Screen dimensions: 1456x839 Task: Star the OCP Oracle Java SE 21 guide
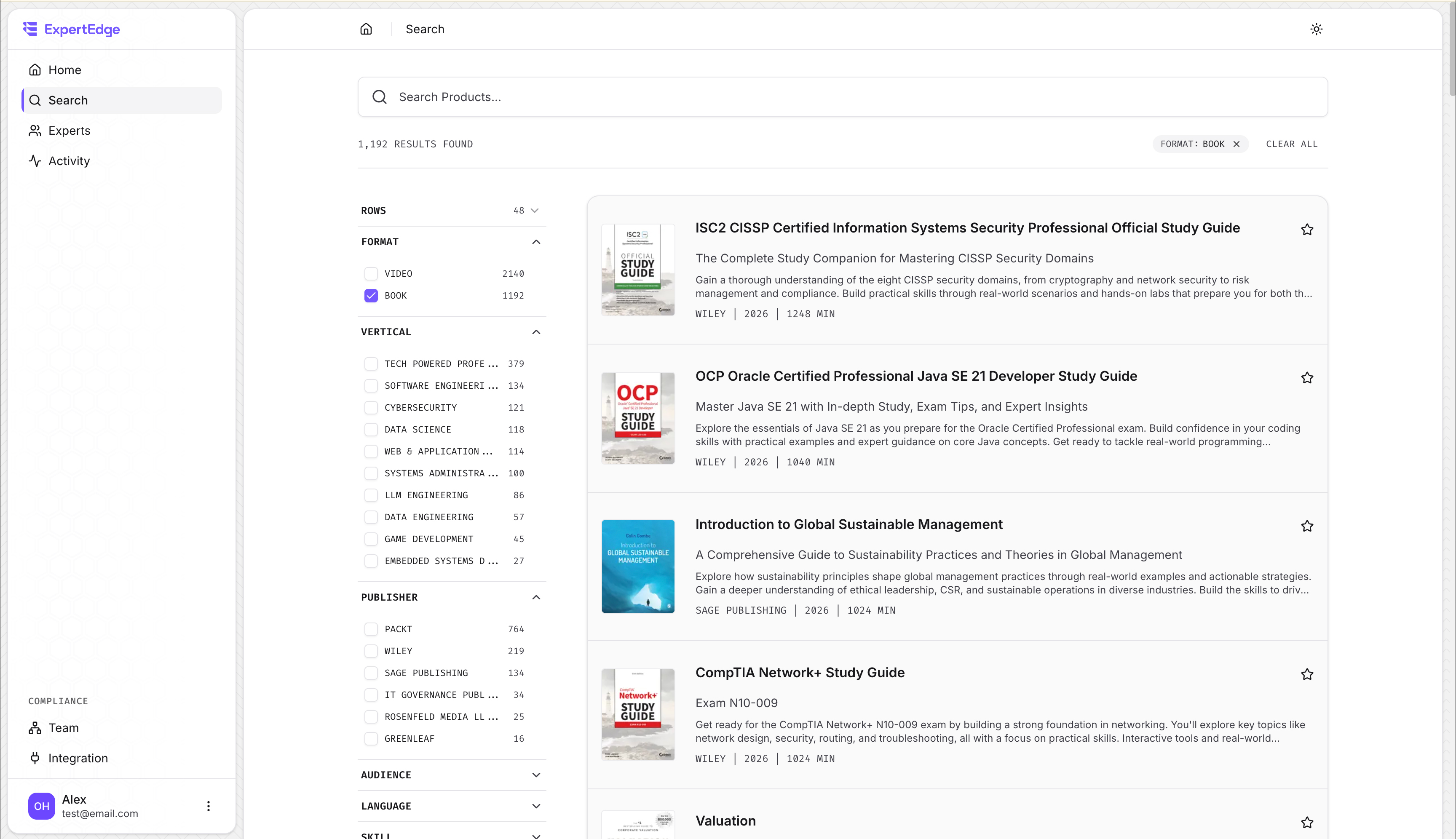click(x=1307, y=377)
